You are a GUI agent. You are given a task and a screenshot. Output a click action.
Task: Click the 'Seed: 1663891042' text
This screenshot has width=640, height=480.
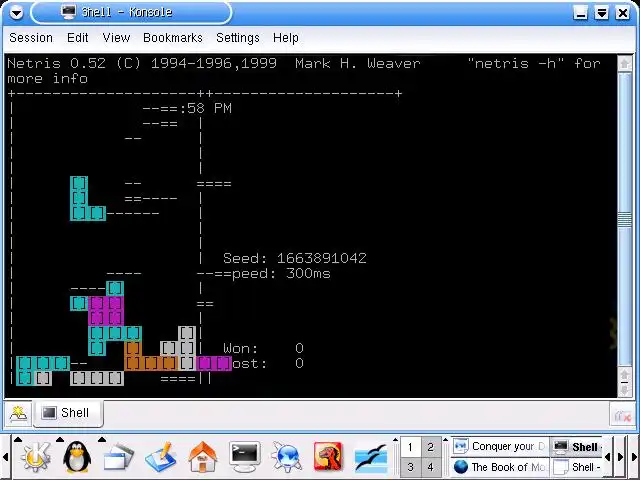point(295,258)
